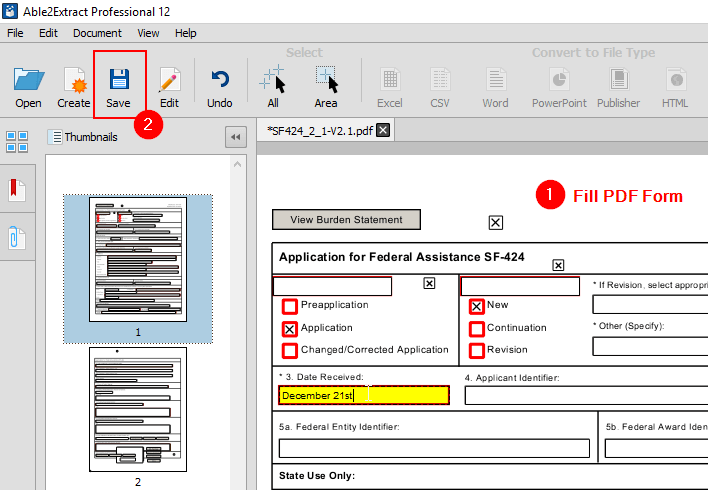The height and width of the screenshot is (490, 708).
Task: Open the File menu
Action: [15, 33]
